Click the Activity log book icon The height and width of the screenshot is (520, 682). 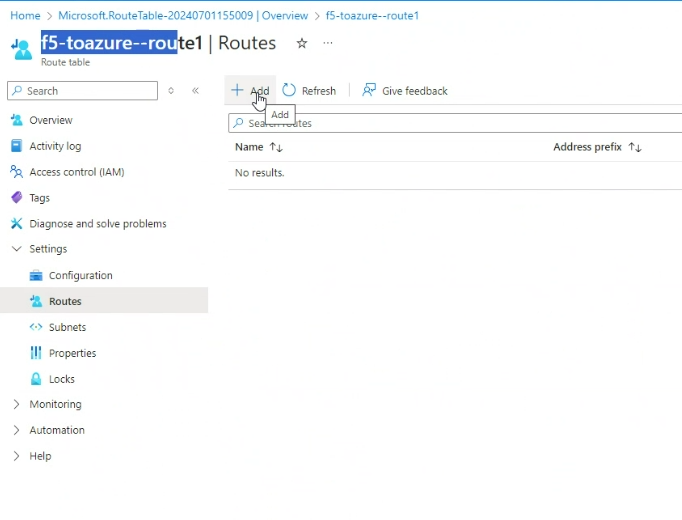point(17,146)
